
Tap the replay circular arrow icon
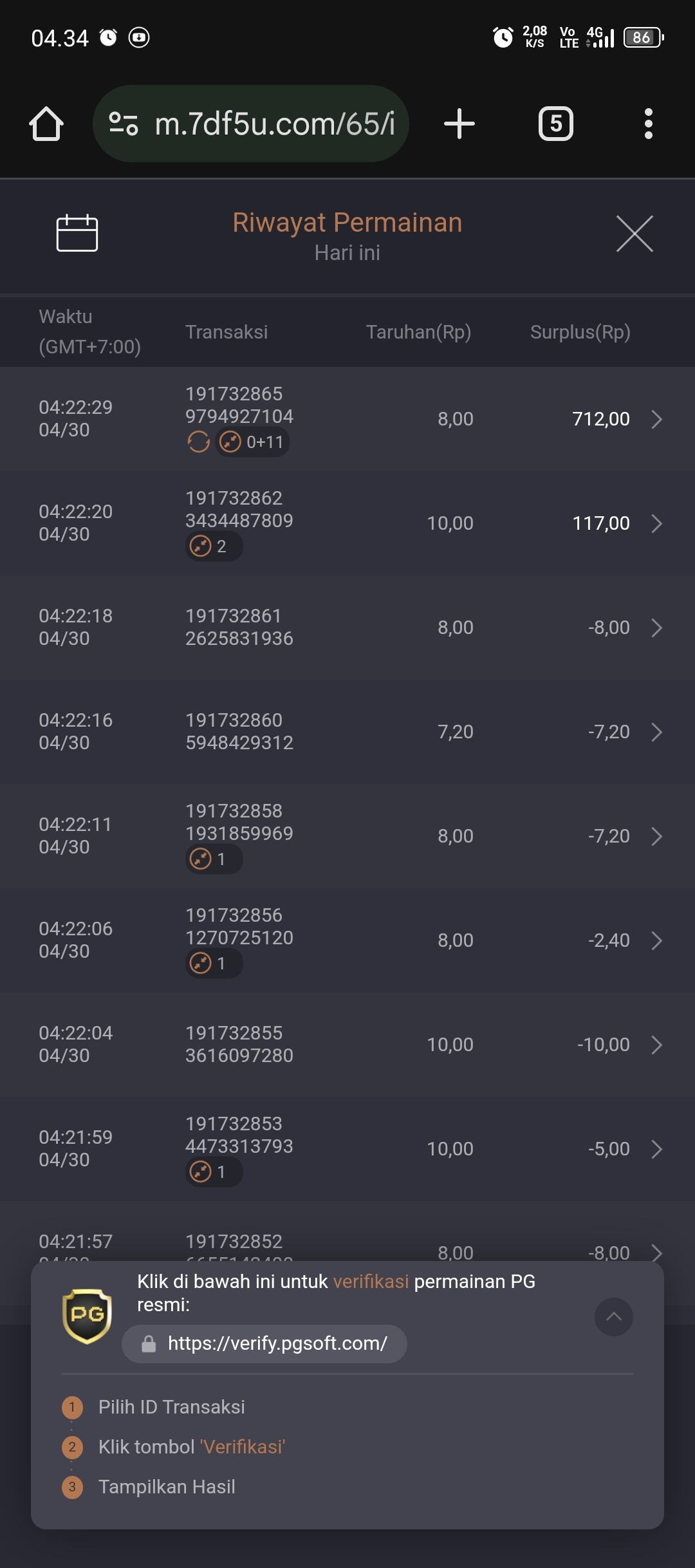tap(198, 442)
